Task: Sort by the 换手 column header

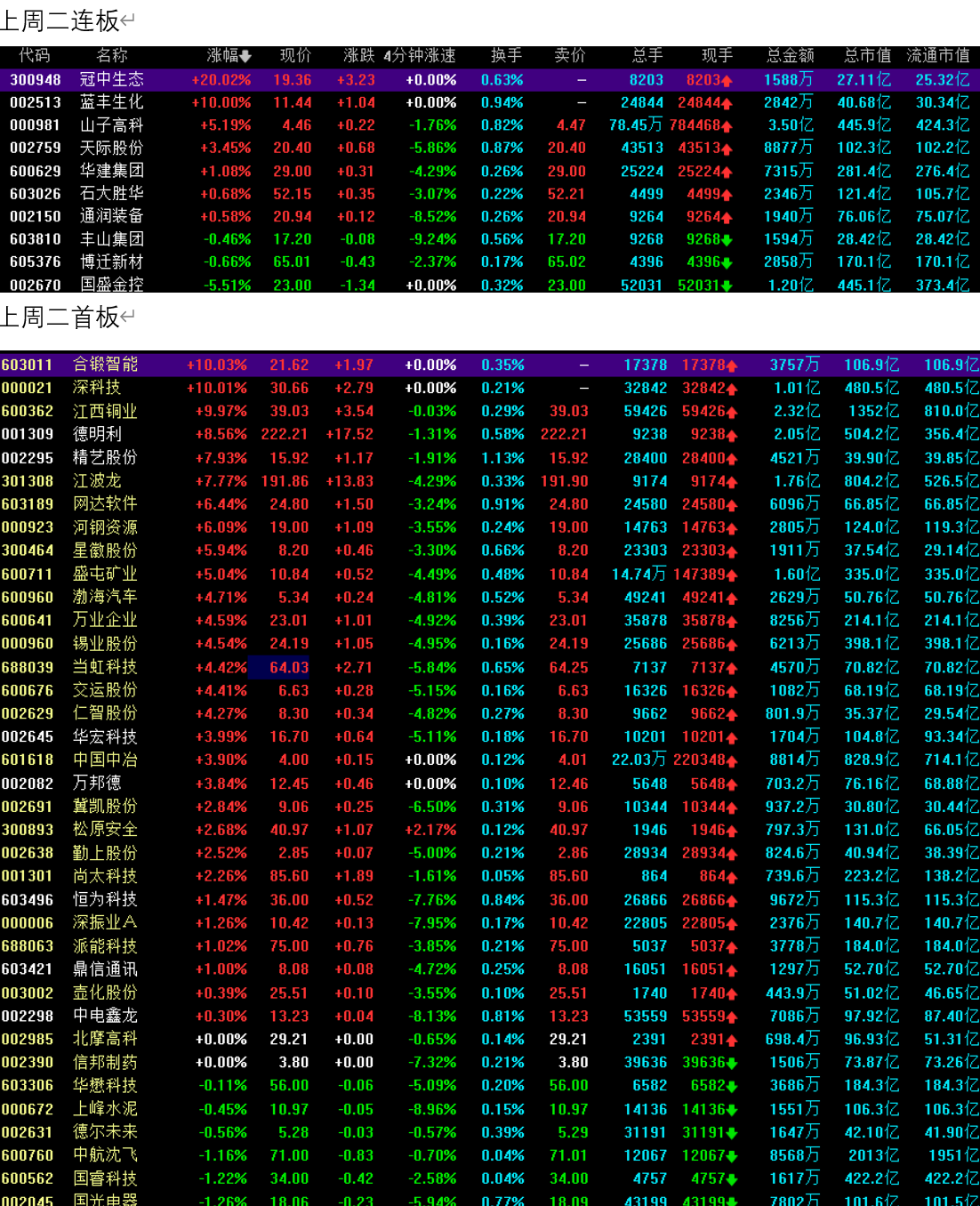Action: (506, 55)
